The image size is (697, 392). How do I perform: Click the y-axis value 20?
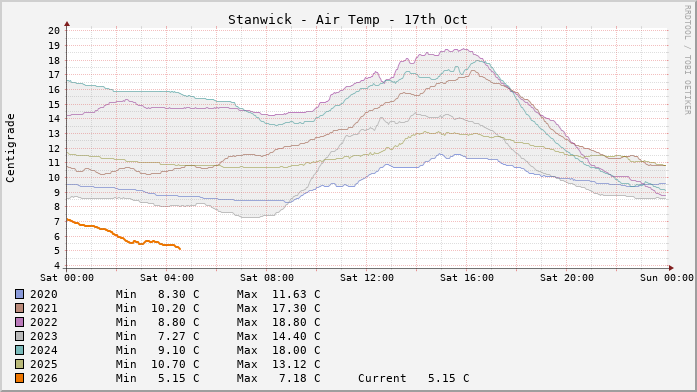coord(54,31)
